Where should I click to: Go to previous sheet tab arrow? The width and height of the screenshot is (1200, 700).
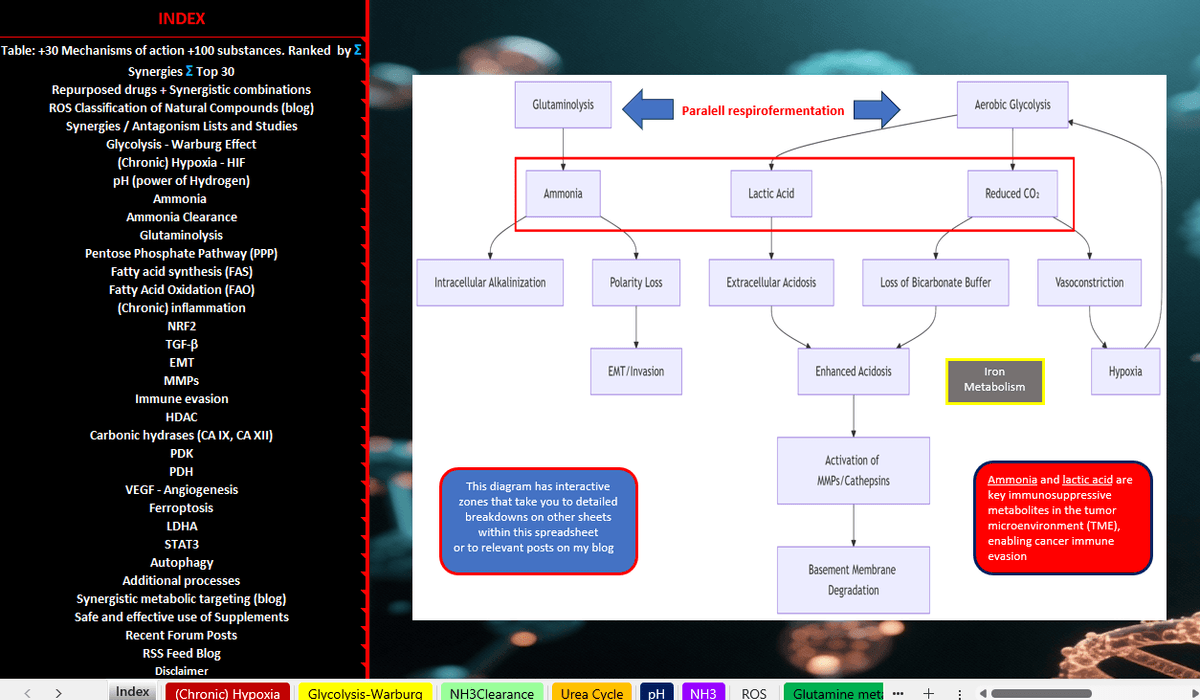(x=26, y=693)
